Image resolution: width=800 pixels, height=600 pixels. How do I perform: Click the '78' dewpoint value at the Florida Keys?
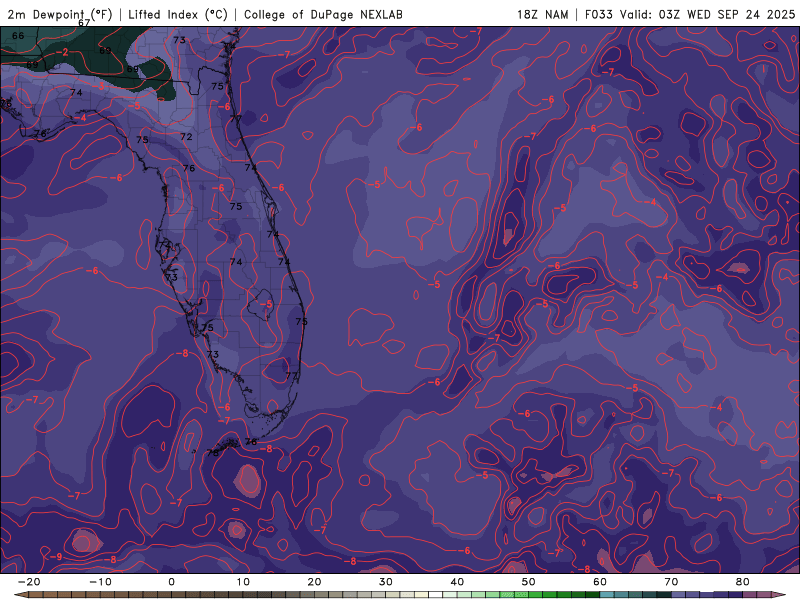point(213,452)
